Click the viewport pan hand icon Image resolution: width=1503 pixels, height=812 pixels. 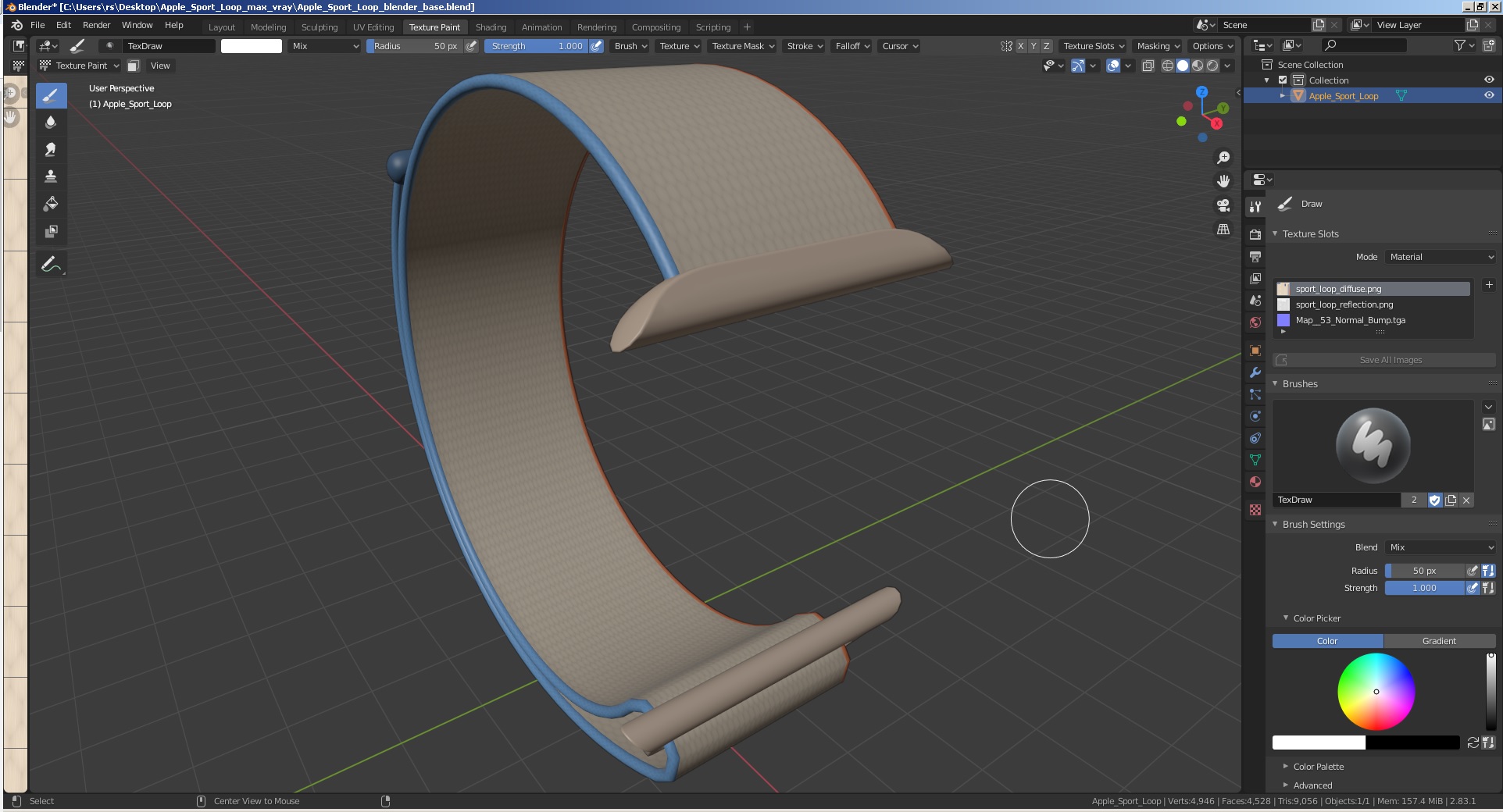point(1223,181)
